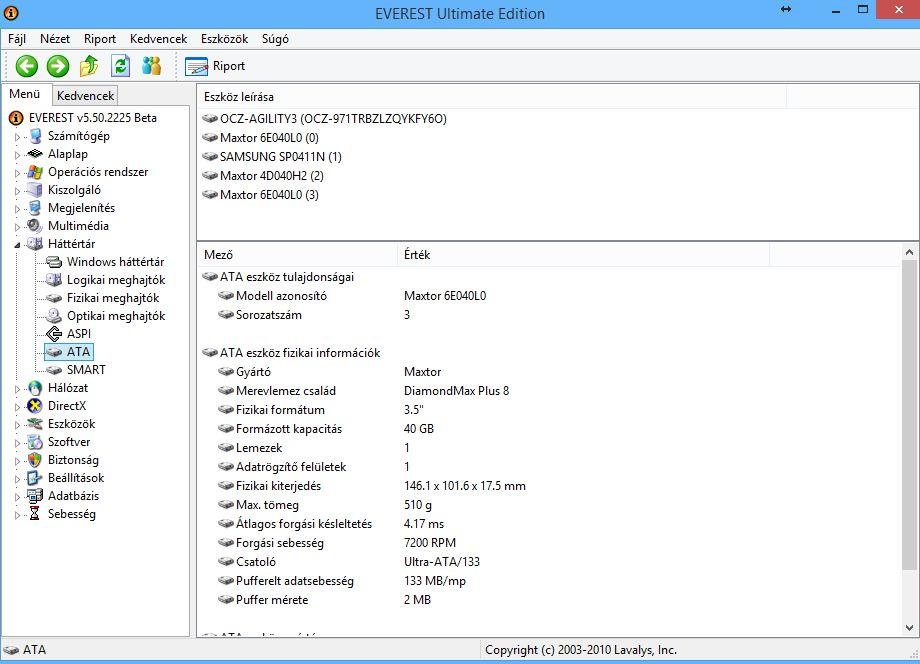The image size is (920, 664).
Task: Select Windows háttértár in tree
Action: (116, 262)
